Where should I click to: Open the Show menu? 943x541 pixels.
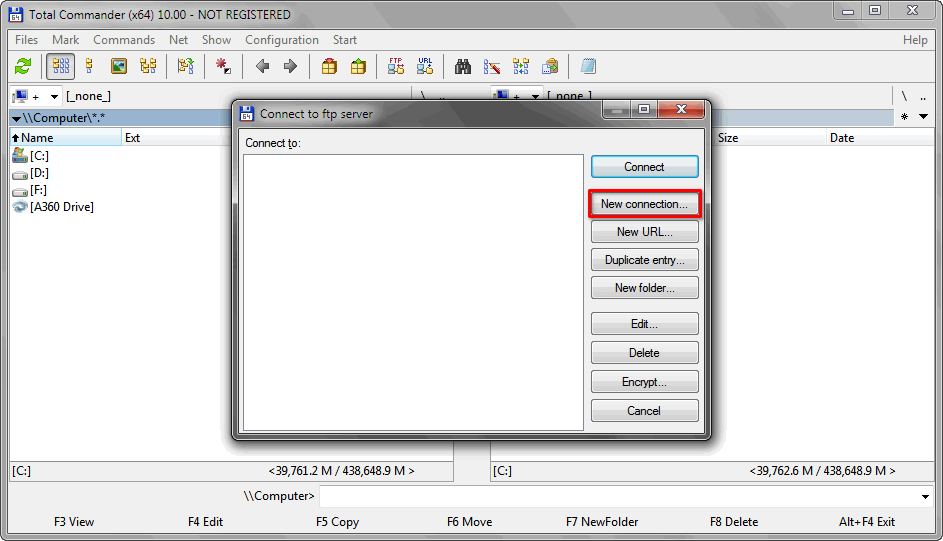(x=217, y=40)
